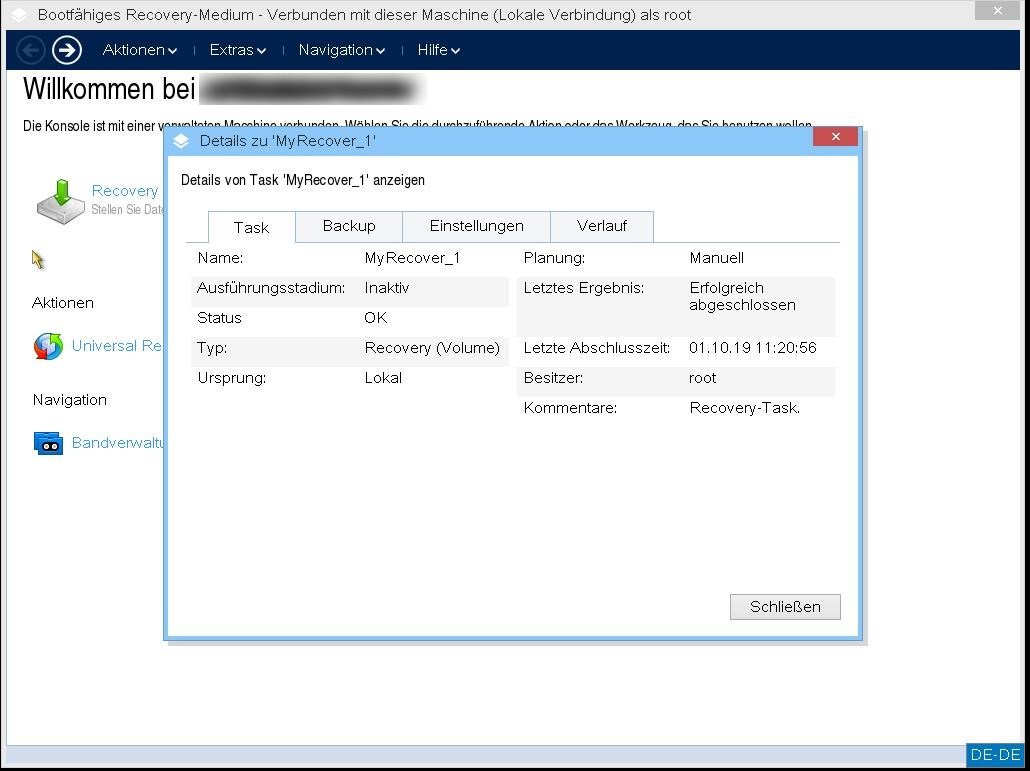Click the Recovery link in the sidebar
1030x771 pixels.
(x=124, y=190)
